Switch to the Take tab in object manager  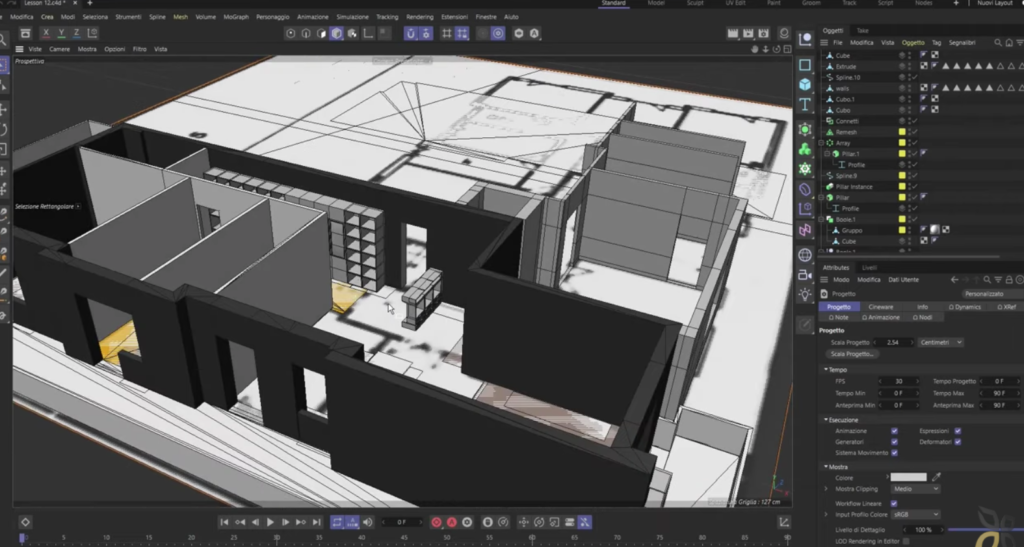click(862, 31)
